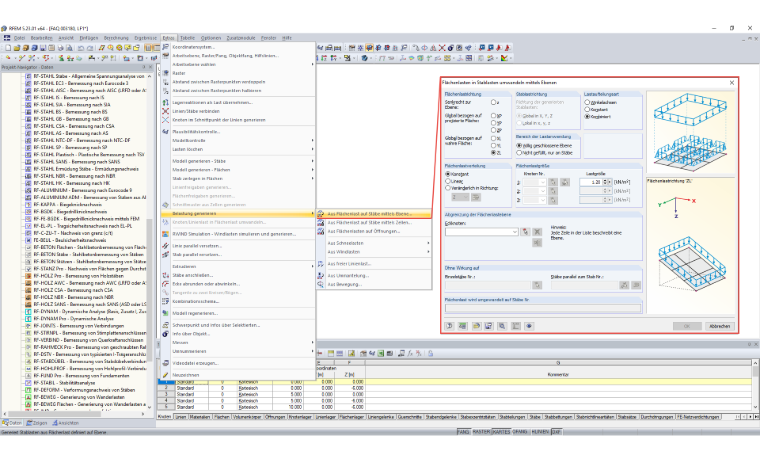
Task: Click the Koordinatensystem menu icon
Action: (x=165, y=47)
